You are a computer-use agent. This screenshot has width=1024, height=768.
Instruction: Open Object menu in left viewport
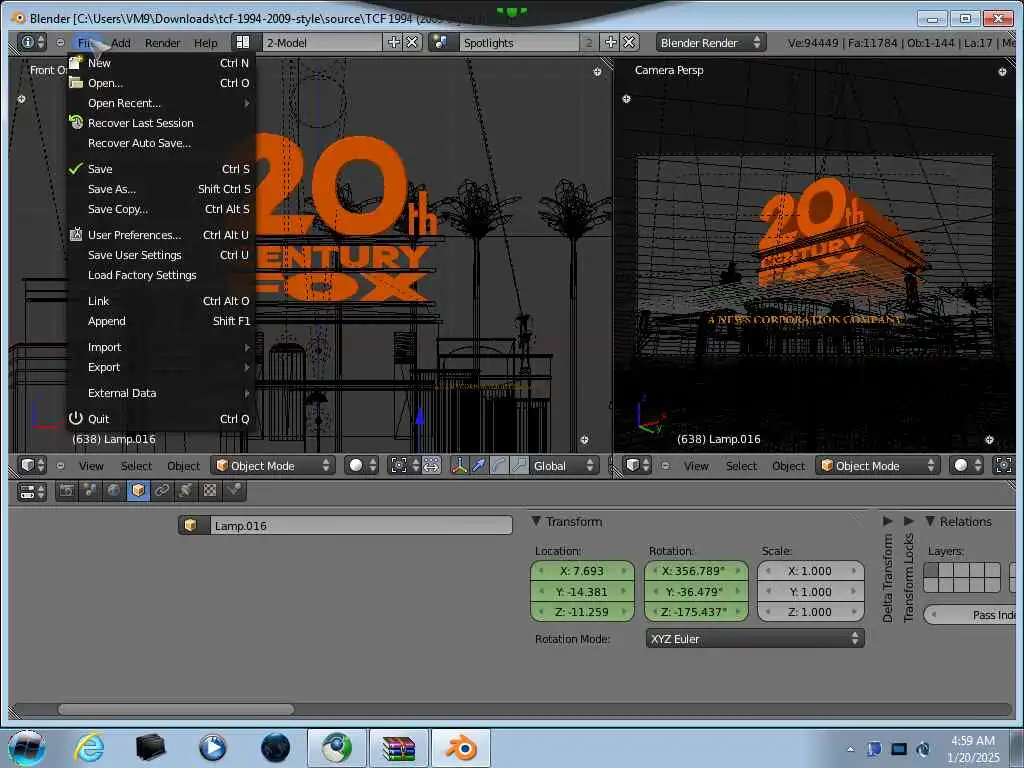point(184,466)
